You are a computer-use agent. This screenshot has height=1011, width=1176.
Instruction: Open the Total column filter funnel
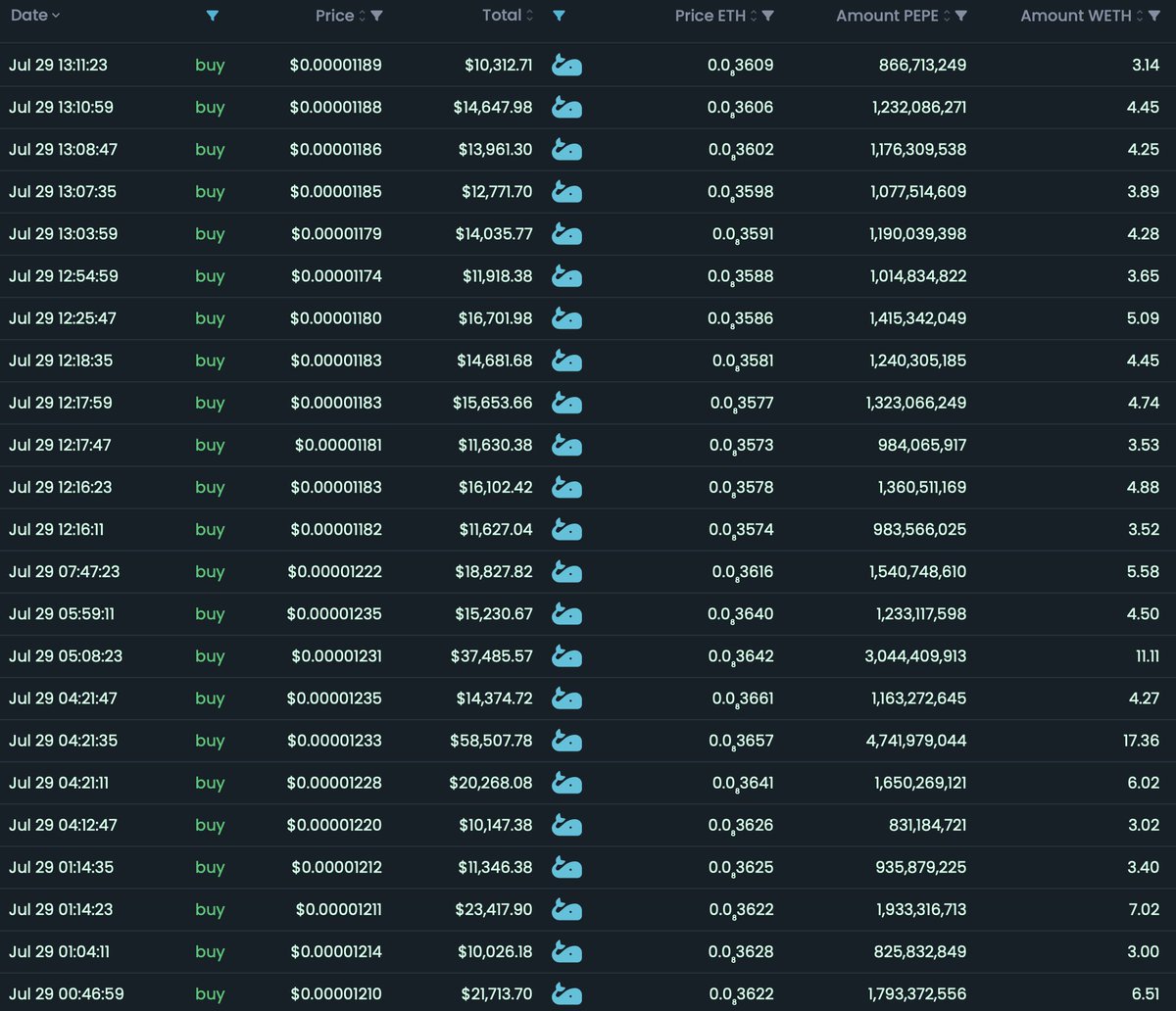(558, 16)
